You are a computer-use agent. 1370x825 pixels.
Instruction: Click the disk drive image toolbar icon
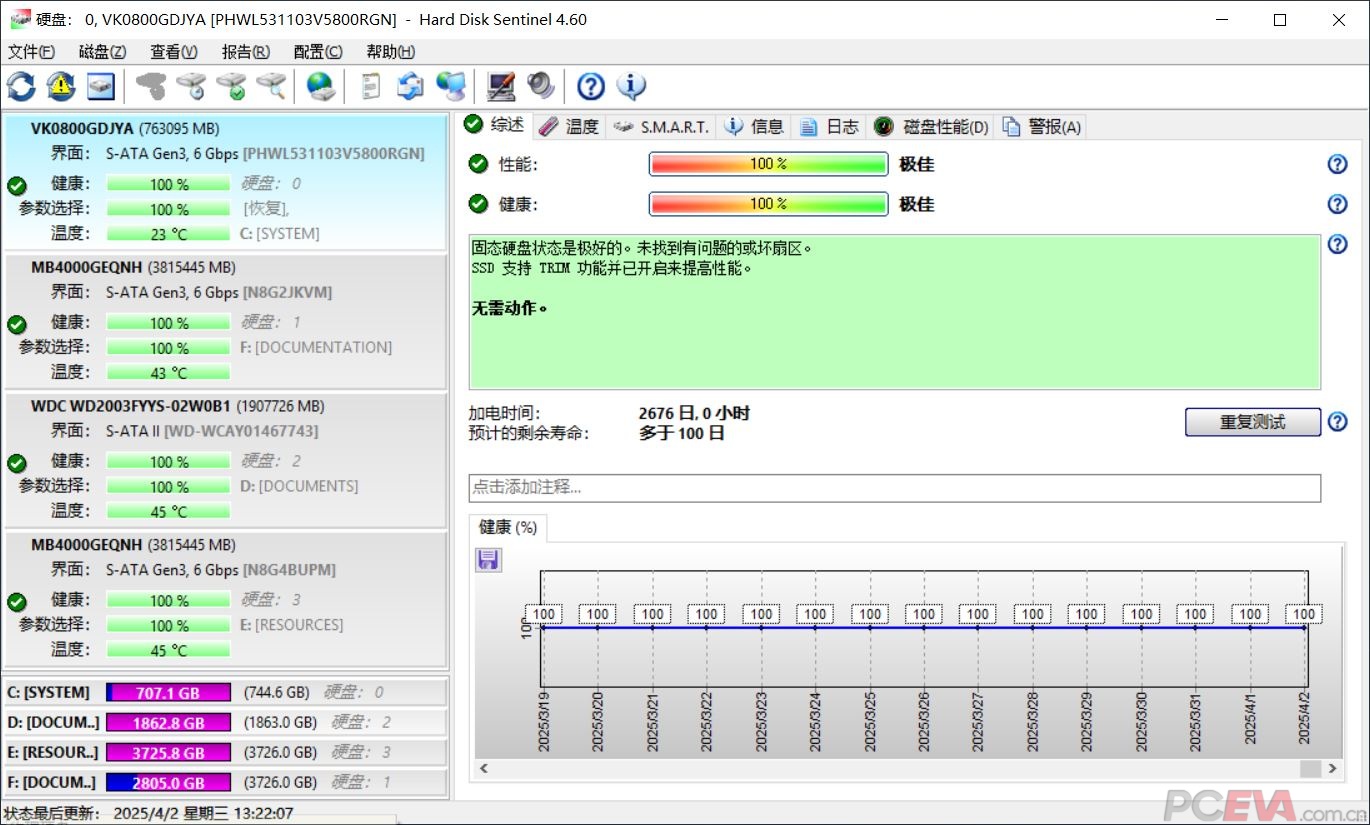(x=101, y=87)
